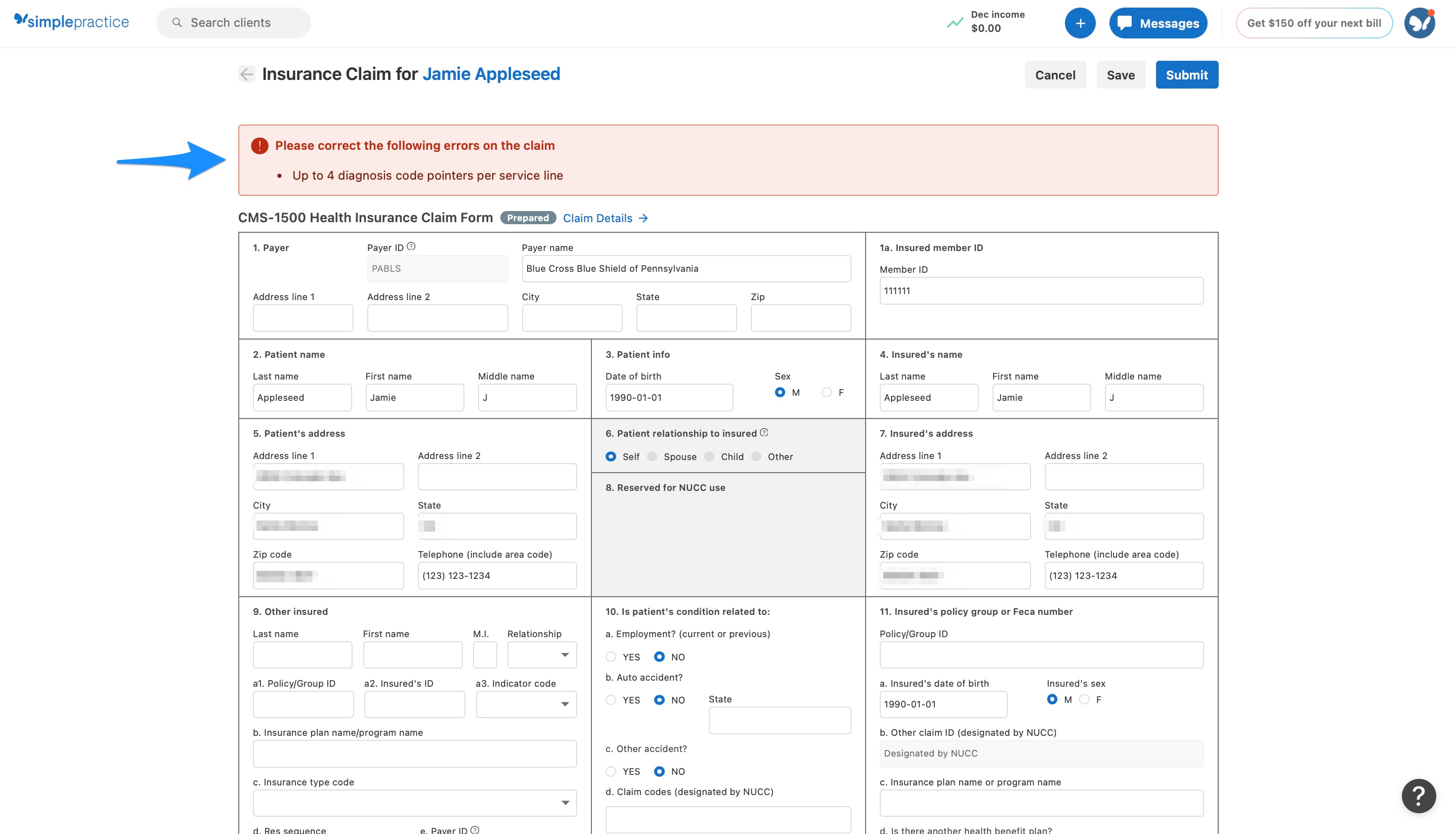This screenshot has height=834, width=1456.
Task: Click the payer State field
Action: pyautogui.click(x=686, y=318)
